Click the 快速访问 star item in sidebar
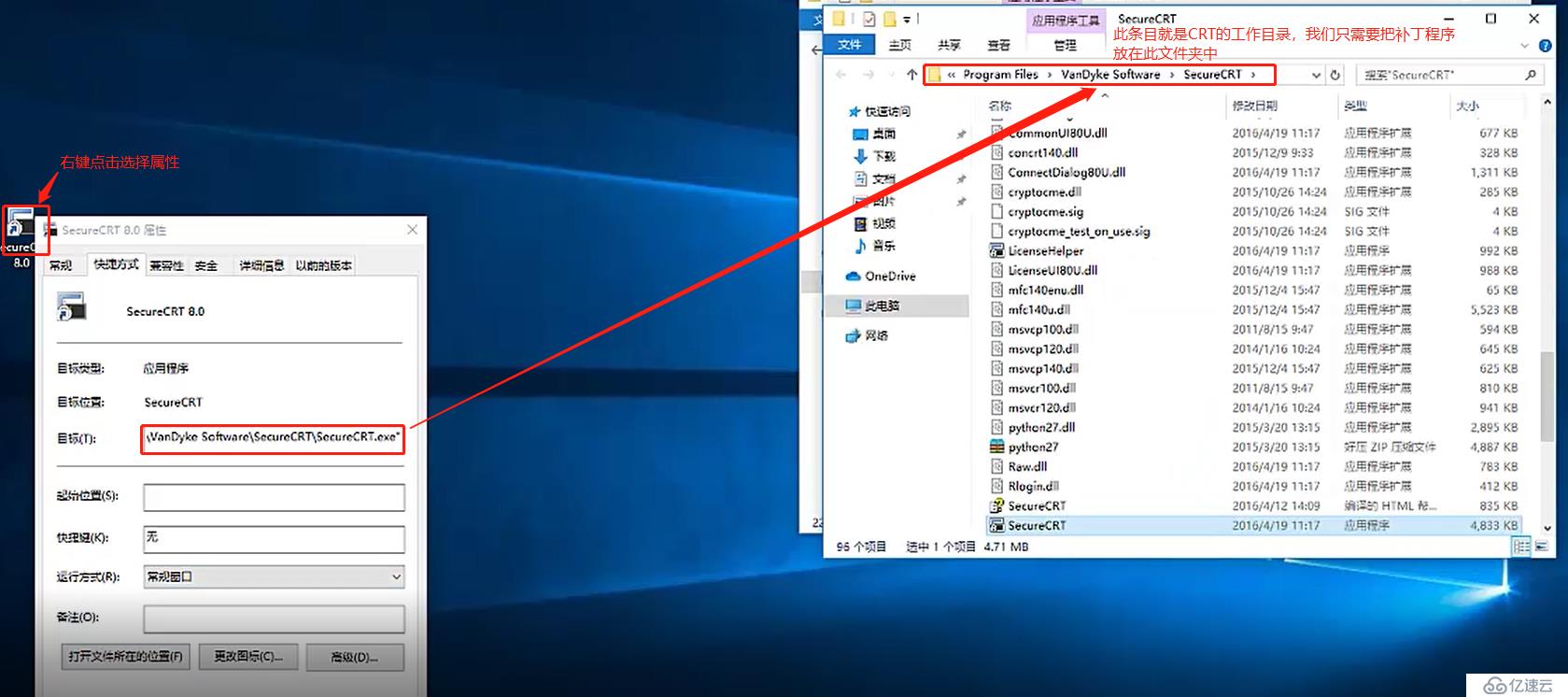 [879, 111]
